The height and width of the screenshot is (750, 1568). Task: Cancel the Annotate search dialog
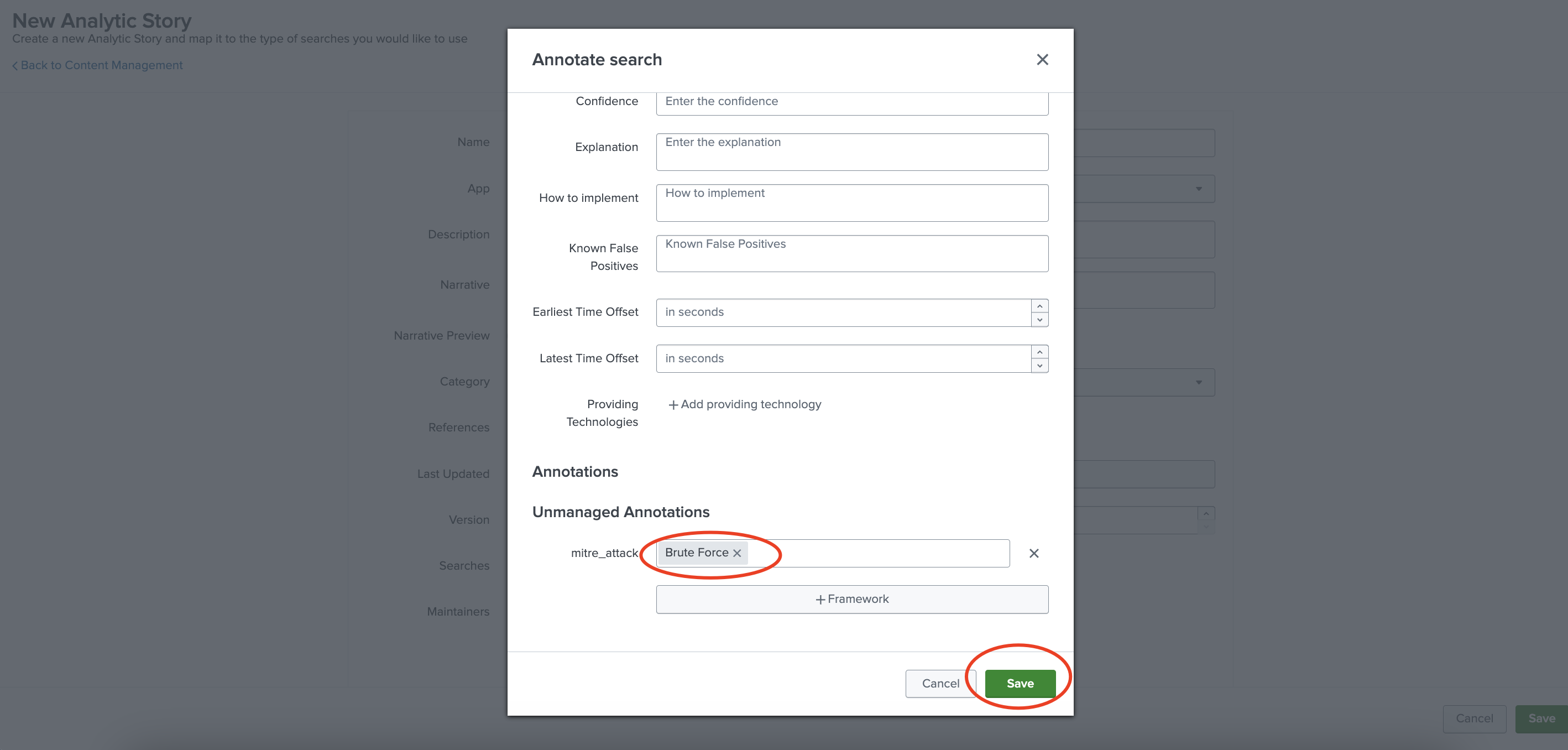click(x=940, y=684)
